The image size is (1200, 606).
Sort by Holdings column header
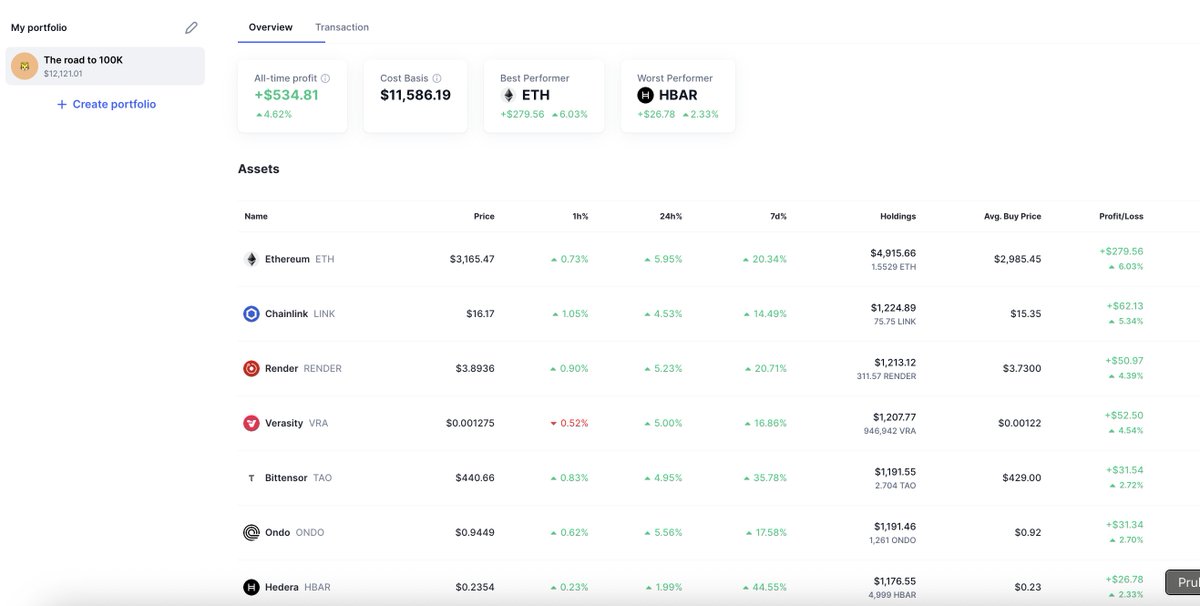897,216
